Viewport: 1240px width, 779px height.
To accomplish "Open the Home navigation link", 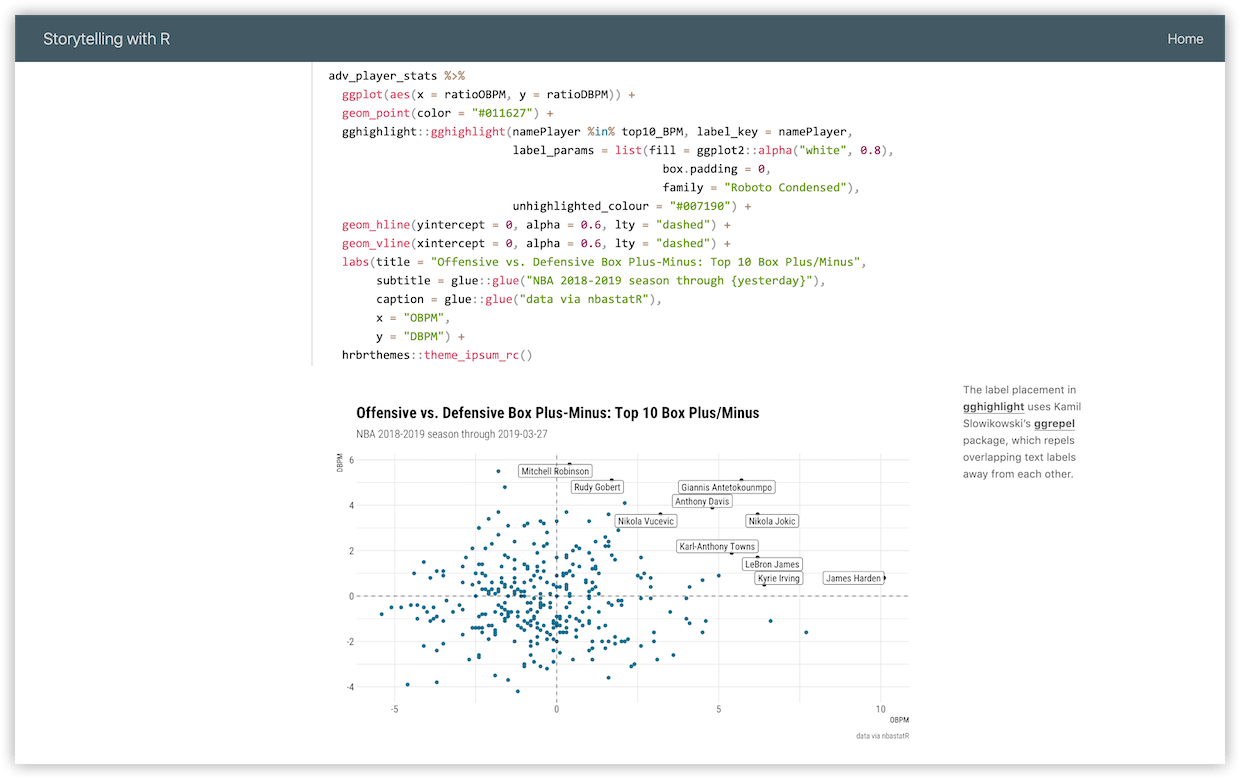I will tap(1185, 39).
